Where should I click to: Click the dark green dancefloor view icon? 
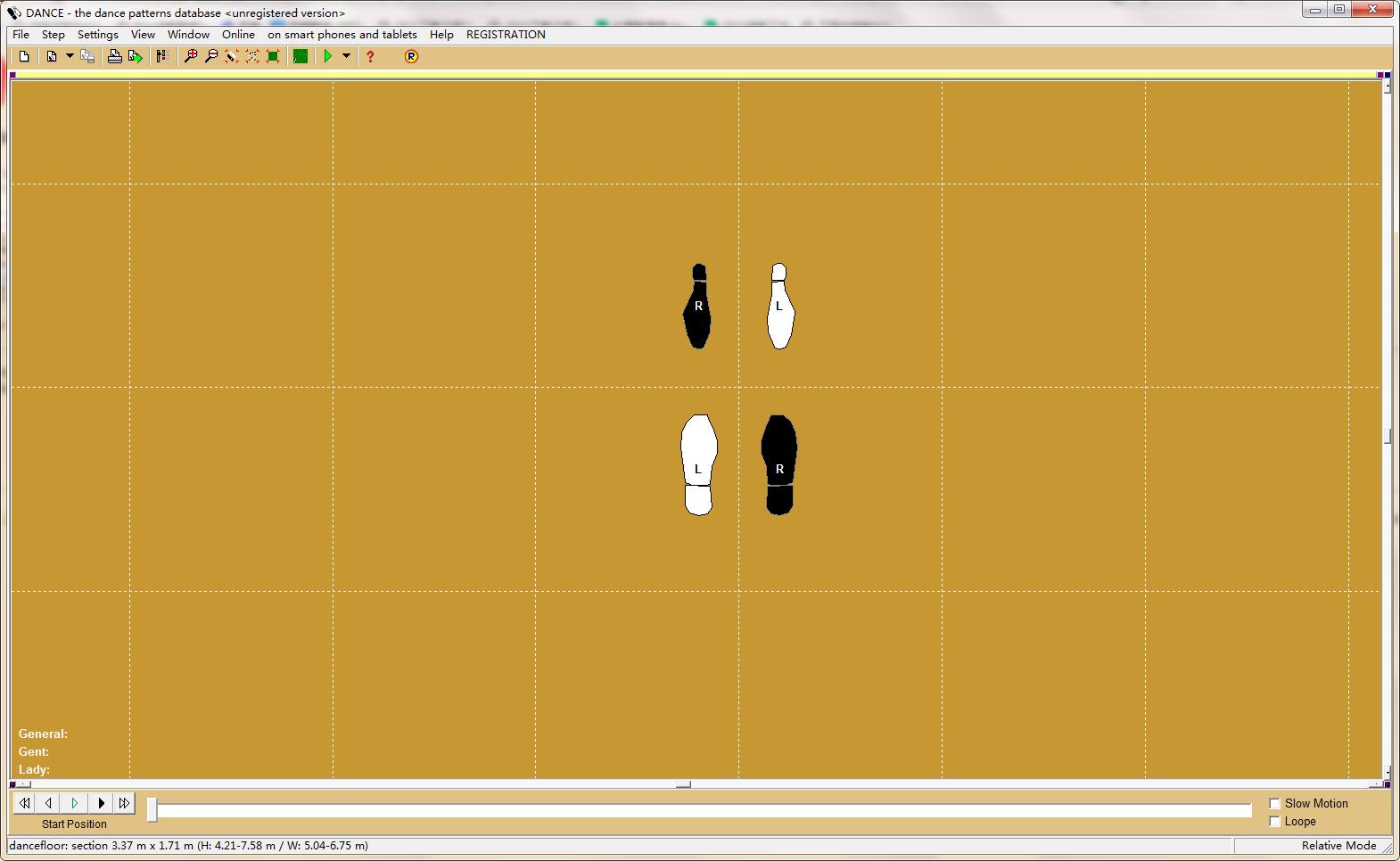[x=301, y=56]
